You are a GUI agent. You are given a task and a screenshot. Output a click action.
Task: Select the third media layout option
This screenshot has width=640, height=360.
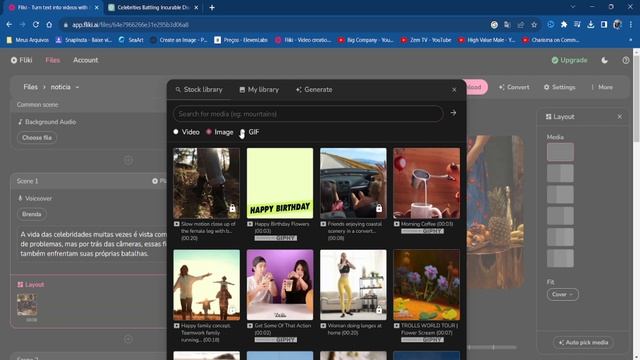(x=560, y=194)
